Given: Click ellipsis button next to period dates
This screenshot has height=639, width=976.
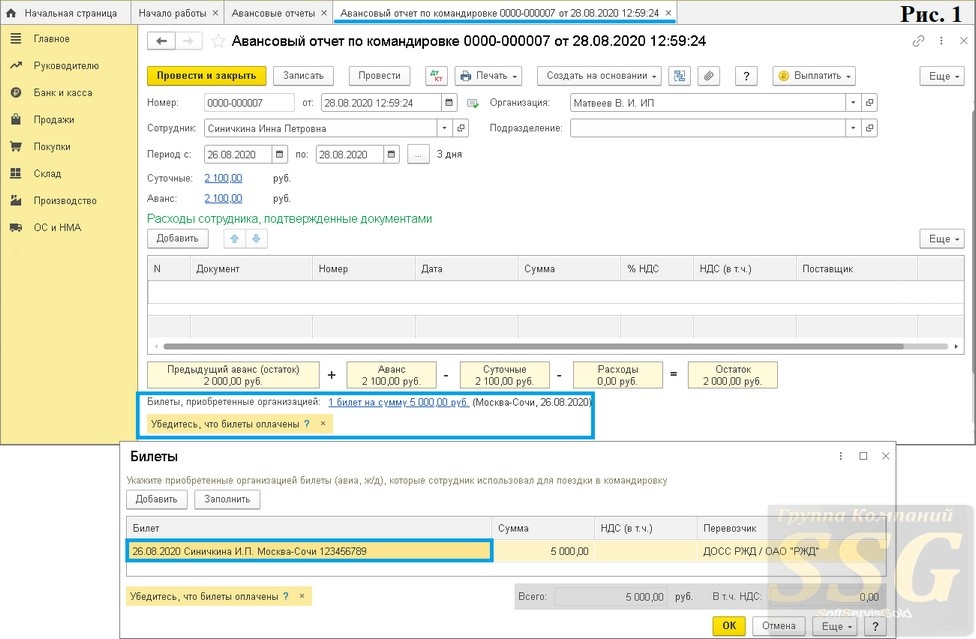Looking at the screenshot, I should pos(418,154).
